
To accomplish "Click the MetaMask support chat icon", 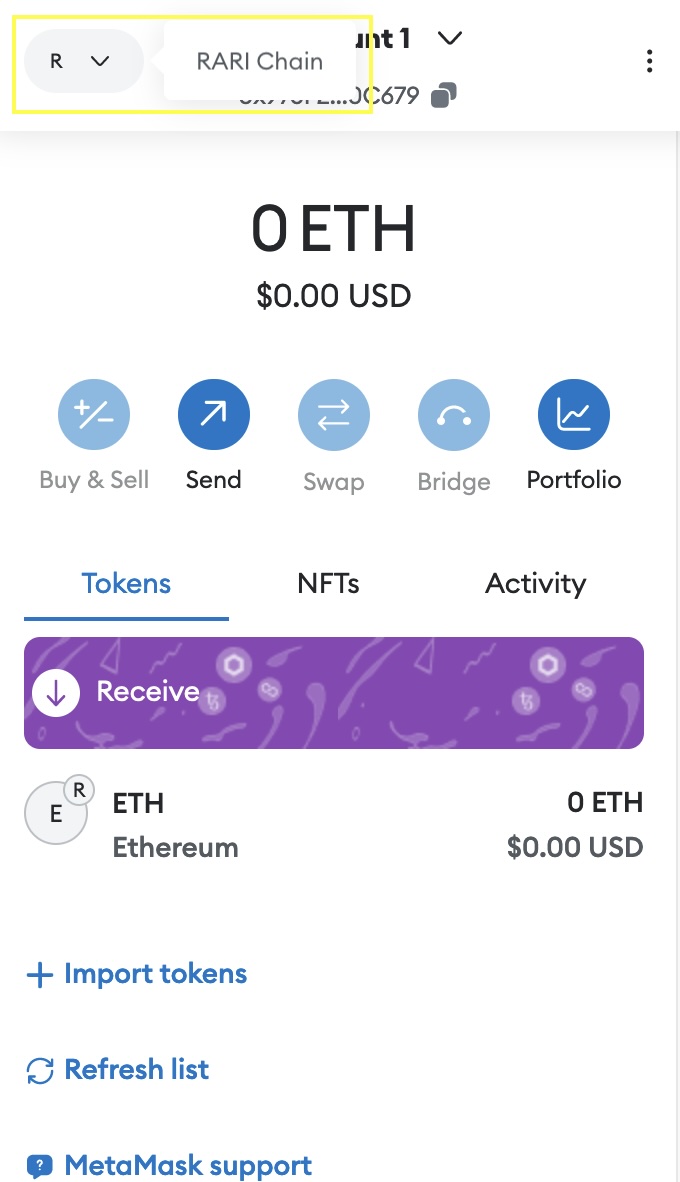I will [39, 1166].
